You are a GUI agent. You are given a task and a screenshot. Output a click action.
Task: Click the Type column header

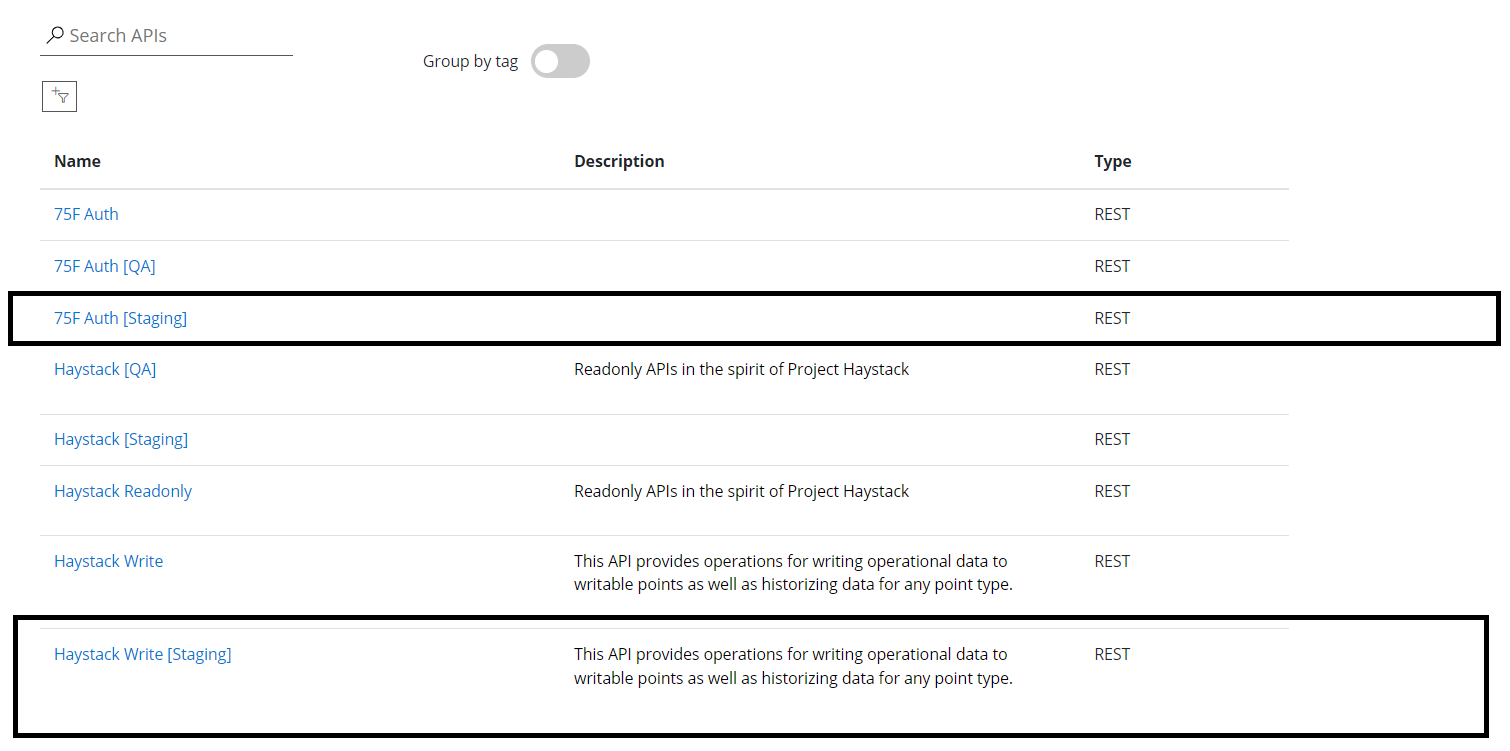point(1113,161)
